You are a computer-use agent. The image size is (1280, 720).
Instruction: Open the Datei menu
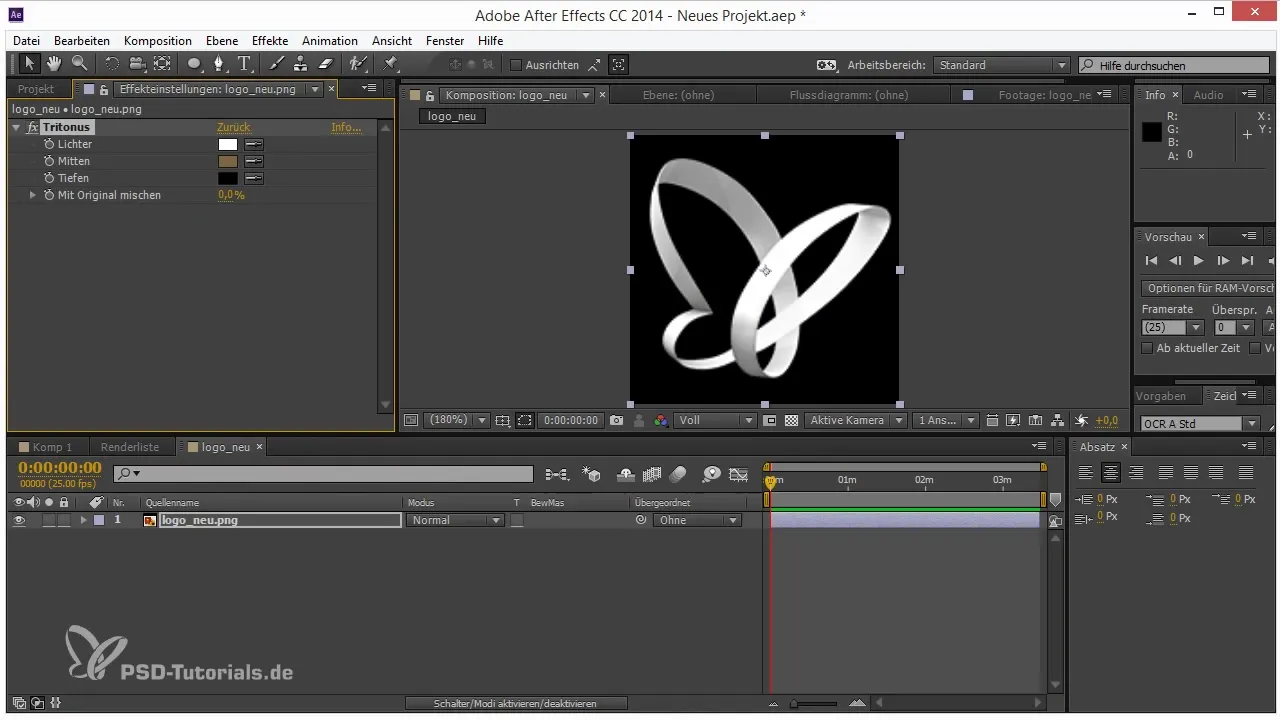click(x=27, y=41)
